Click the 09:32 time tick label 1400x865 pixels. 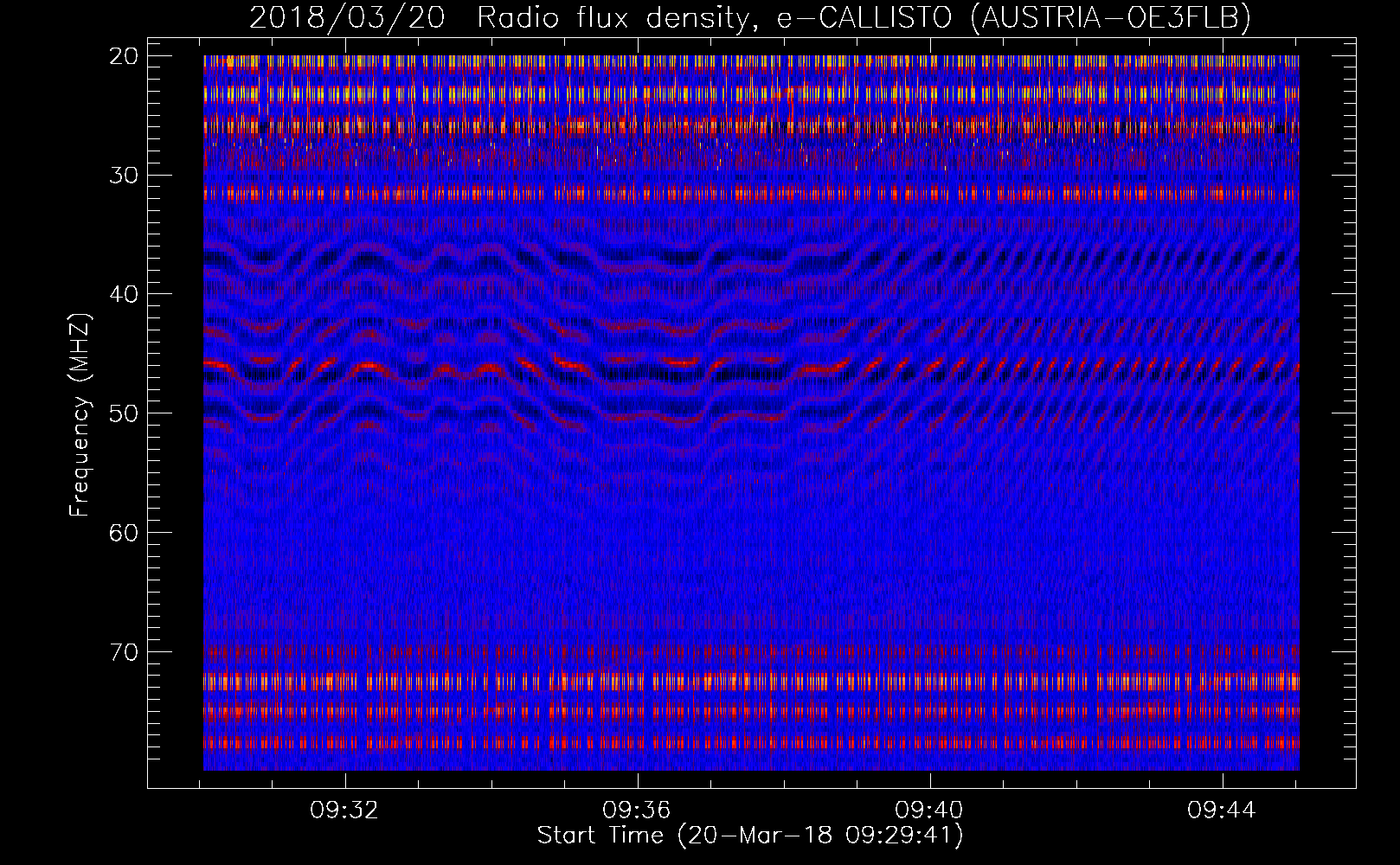pos(344,811)
